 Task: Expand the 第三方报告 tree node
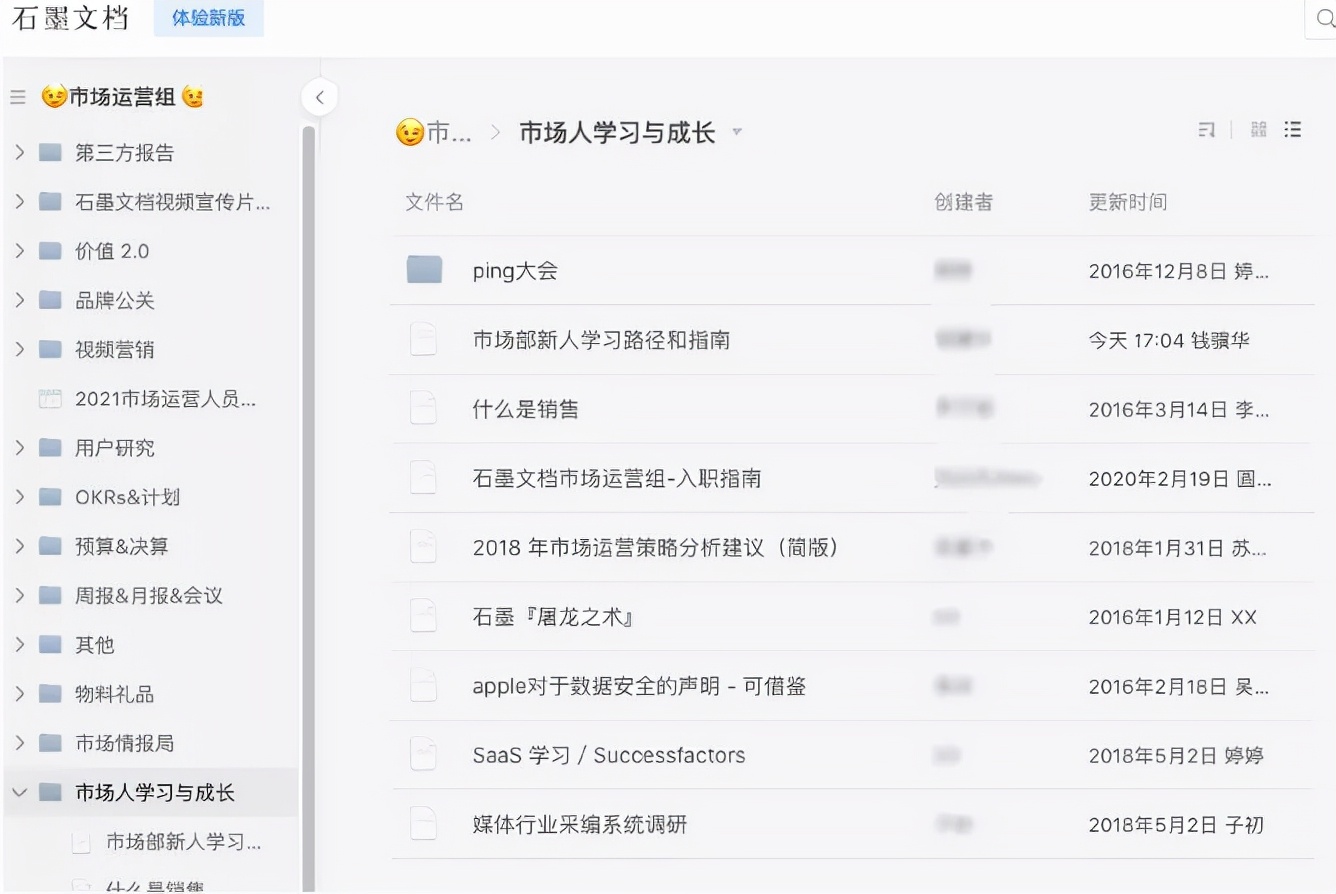click(19, 153)
